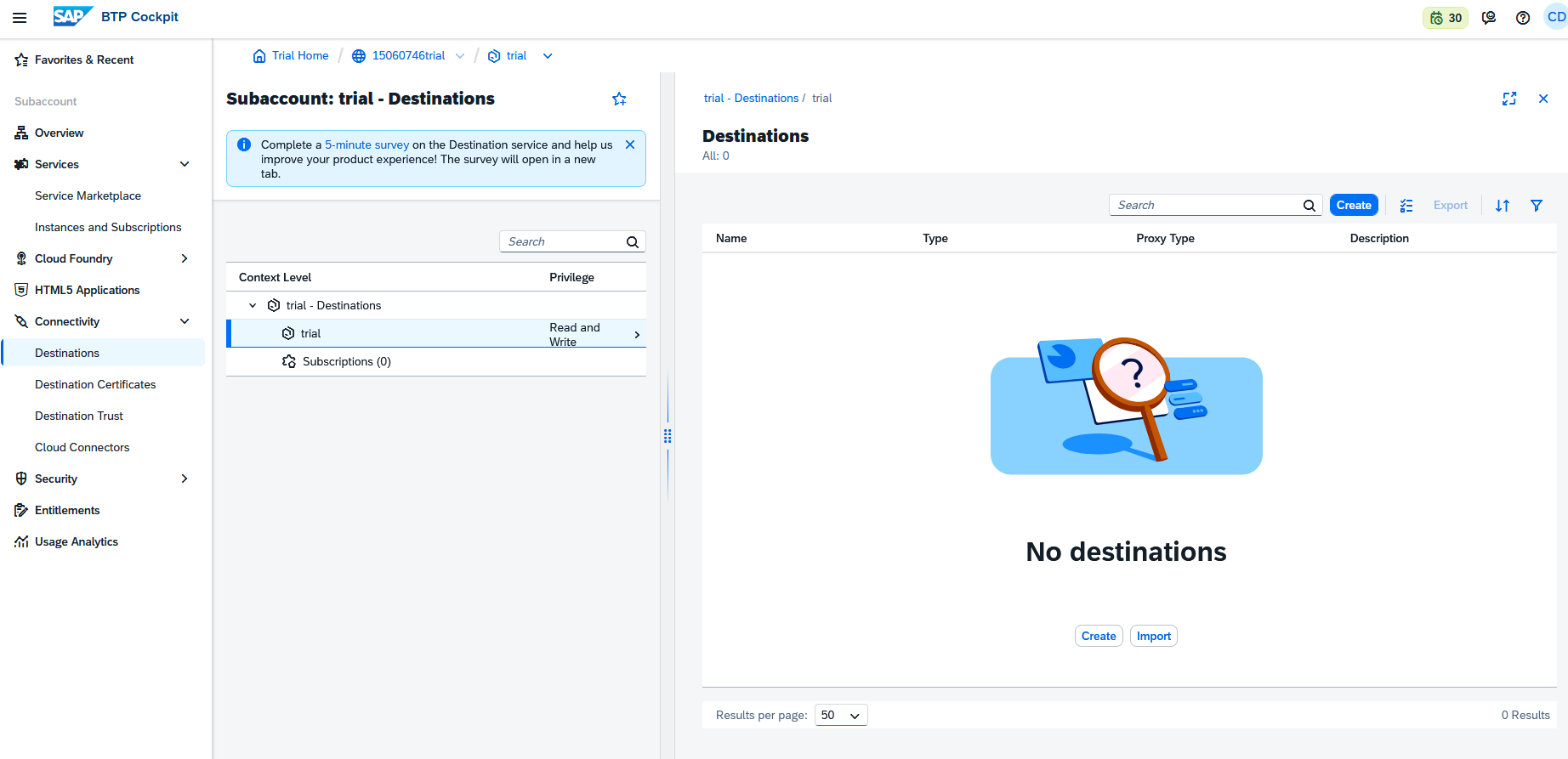
Task: Click the SAP logo
Action: pyautogui.click(x=72, y=17)
